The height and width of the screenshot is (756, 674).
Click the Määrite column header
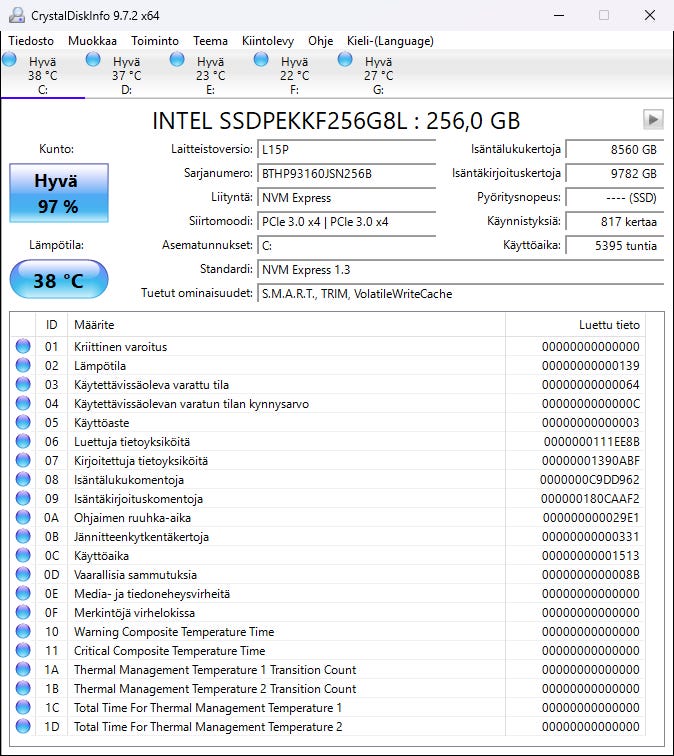click(94, 325)
